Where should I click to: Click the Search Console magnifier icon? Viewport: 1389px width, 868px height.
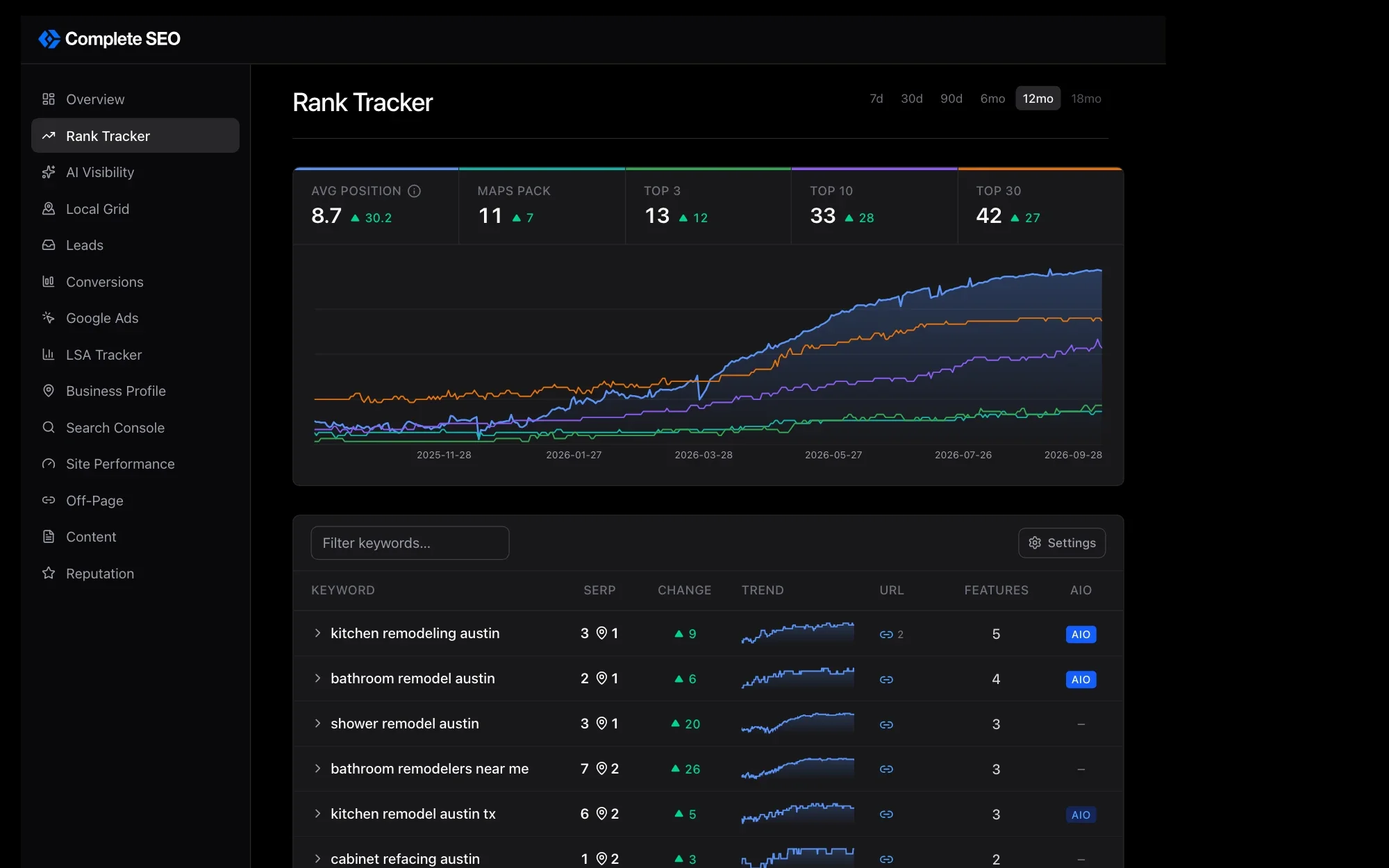(49, 428)
